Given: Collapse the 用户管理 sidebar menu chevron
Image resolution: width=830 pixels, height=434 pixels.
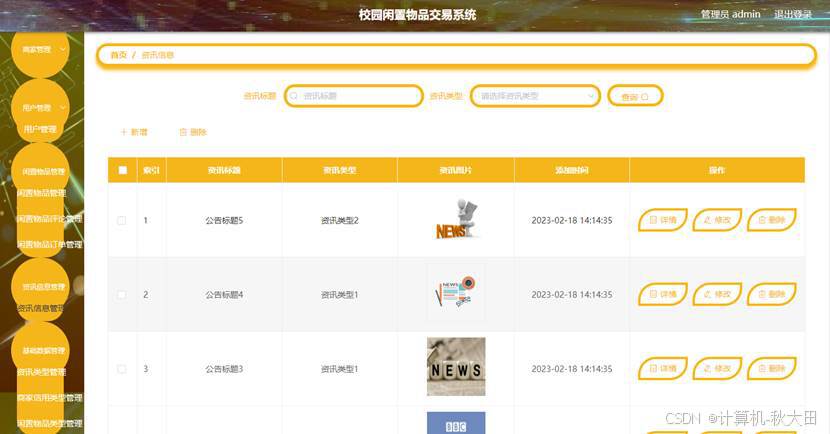Looking at the screenshot, I should tap(63, 107).
